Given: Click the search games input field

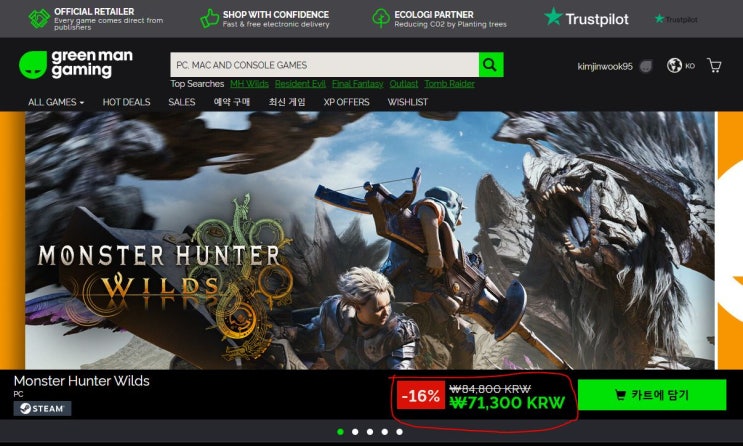Looking at the screenshot, I should coord(325,64).
